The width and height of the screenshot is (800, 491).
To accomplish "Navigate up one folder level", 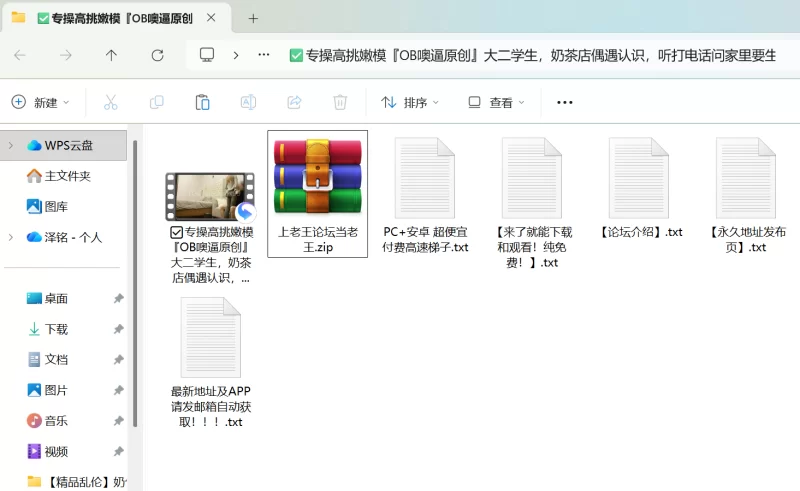I will [111, 55].
